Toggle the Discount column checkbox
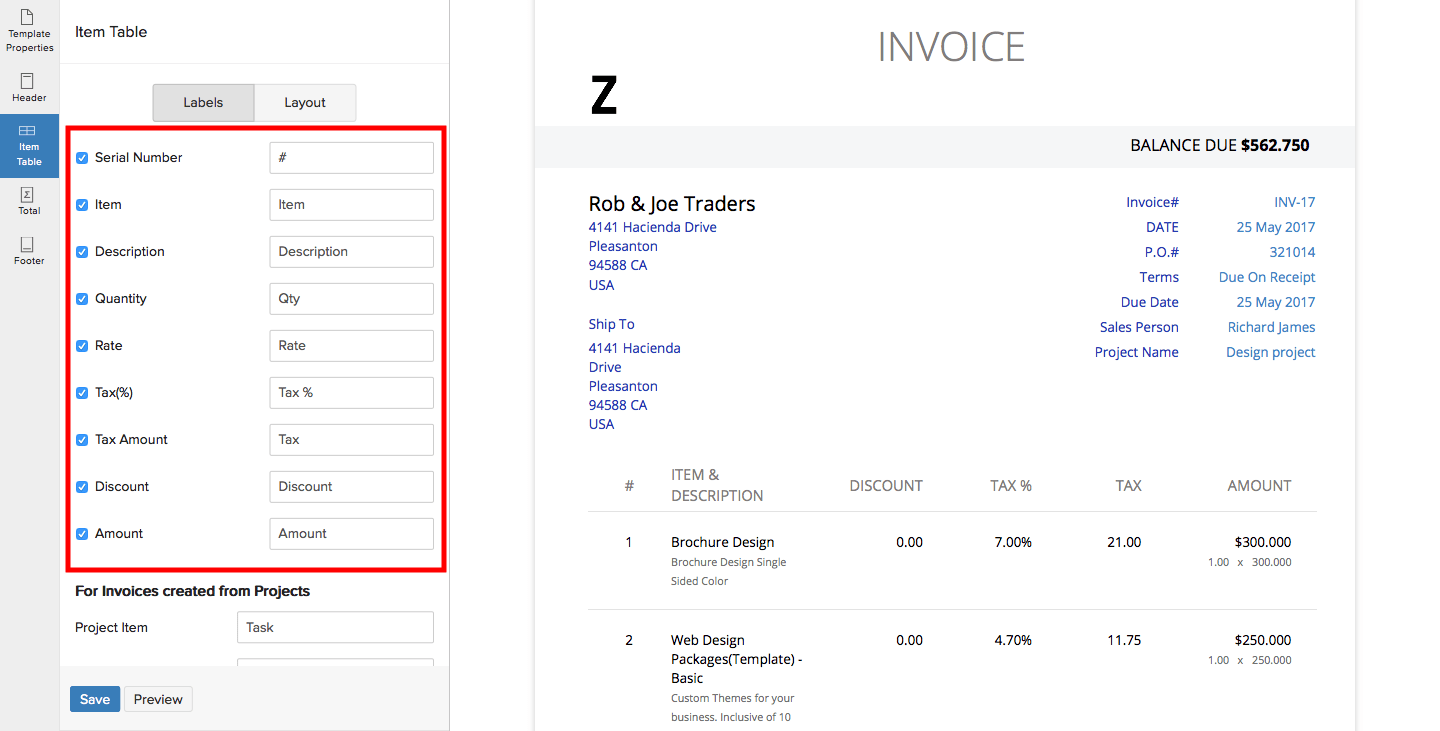Screen dimensions: 1440x731 tap(82, 487)
